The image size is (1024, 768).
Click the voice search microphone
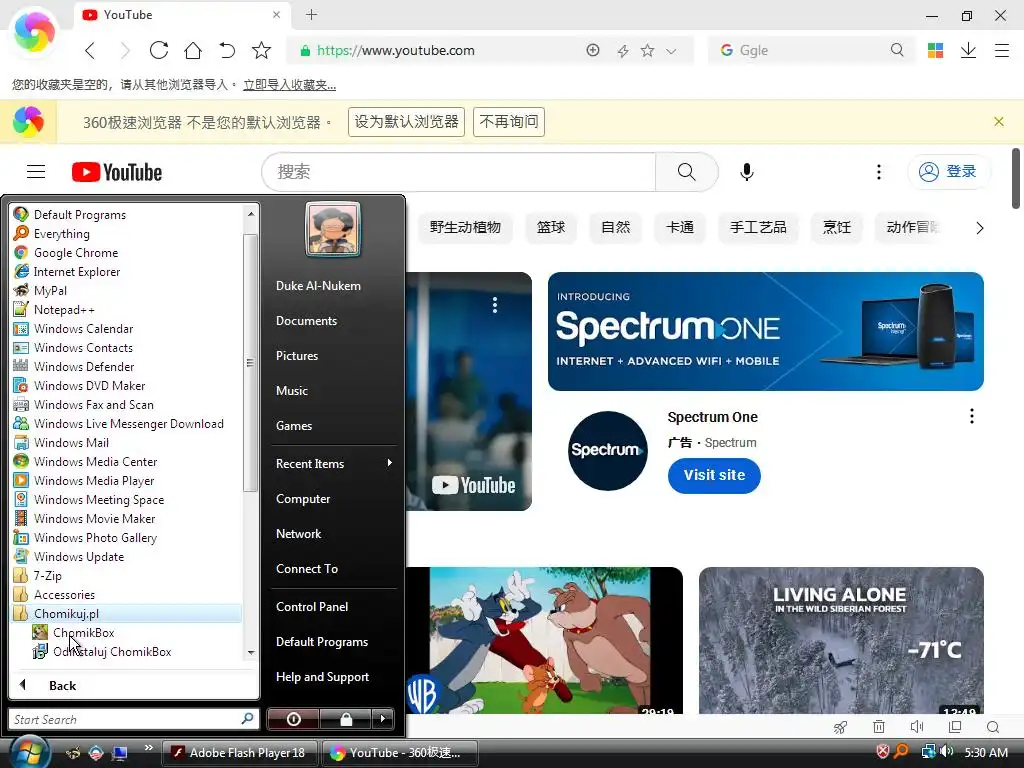[746, 172]
